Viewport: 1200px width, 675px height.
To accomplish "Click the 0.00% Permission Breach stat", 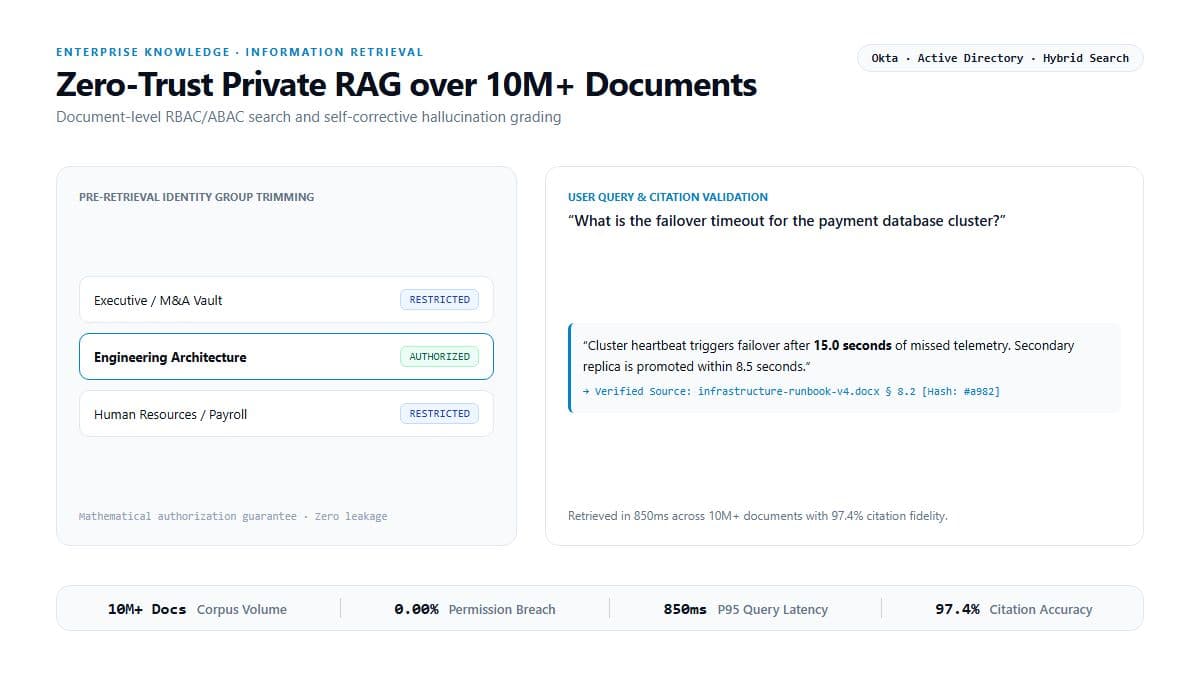I will point(475,609).
